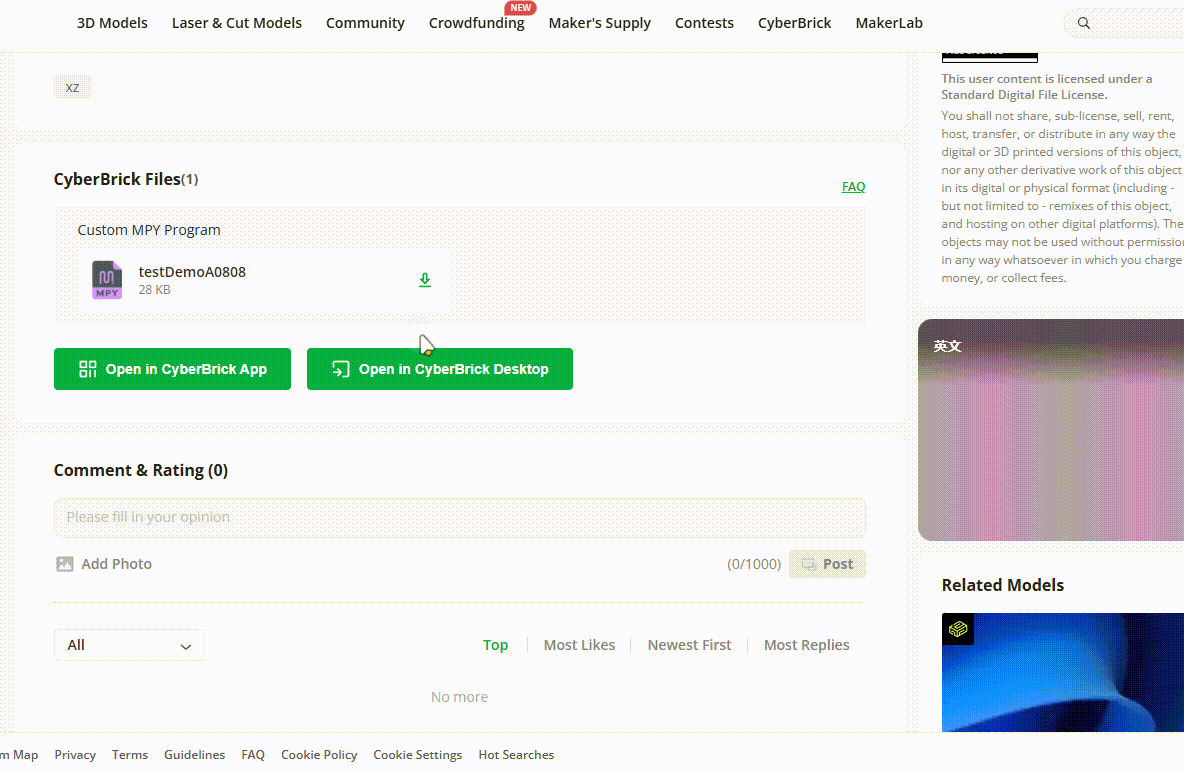Sort comments by Most Replies
Screen dimensions: 1184x770
click(806, 645)
